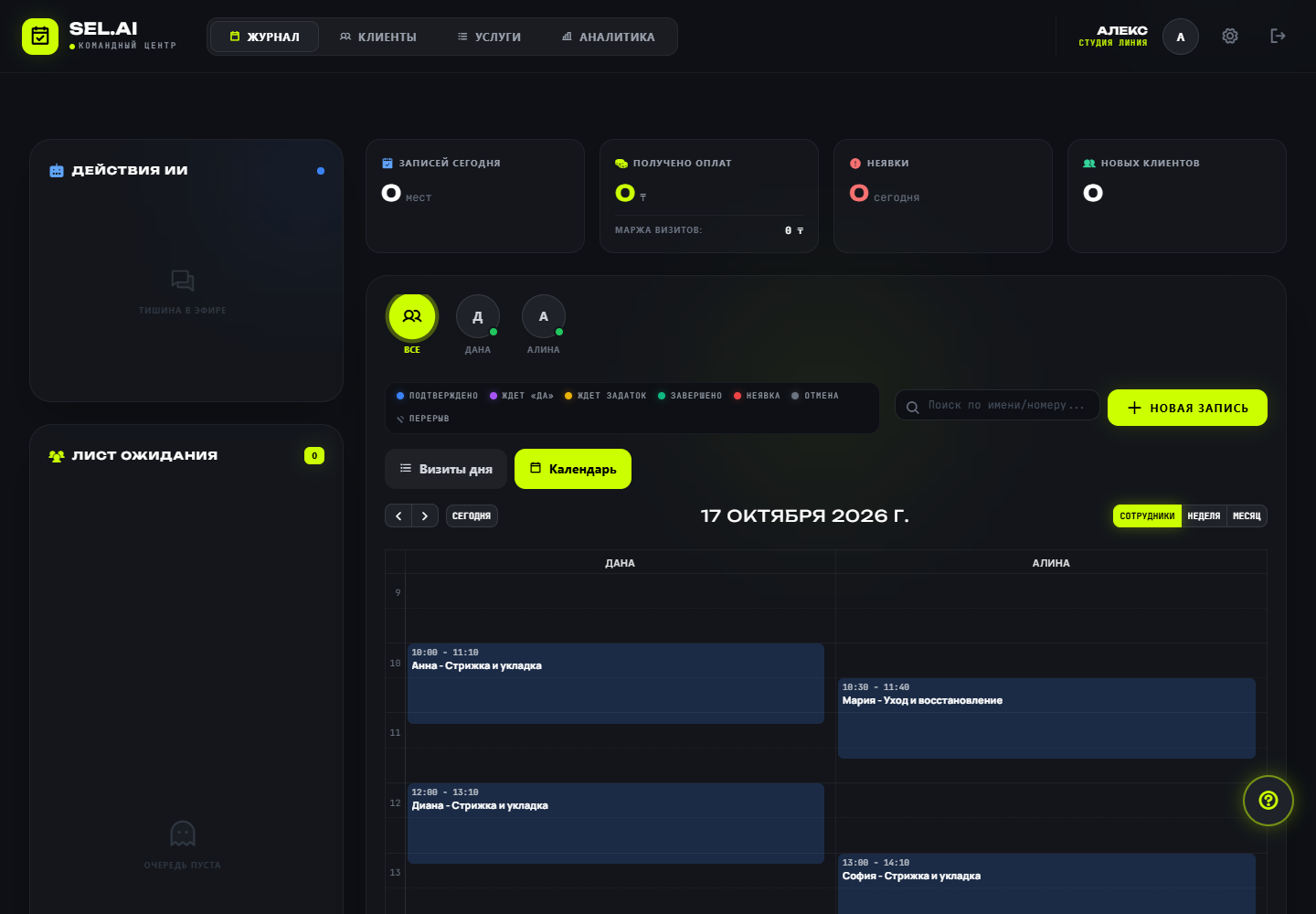The image size is (1316, 914).
Task: Open the Клиенты tab
Action: (x=377, y=37)
